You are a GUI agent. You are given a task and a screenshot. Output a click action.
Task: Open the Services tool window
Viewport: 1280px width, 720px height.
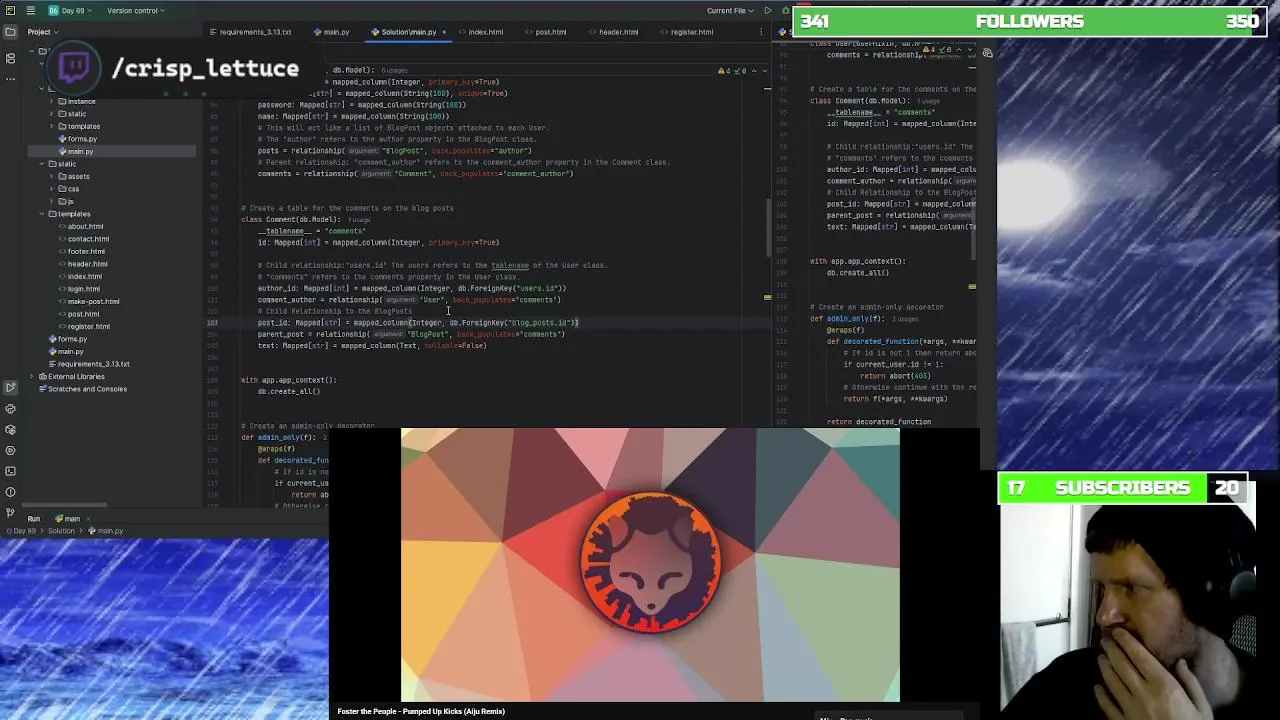(10, 450)
